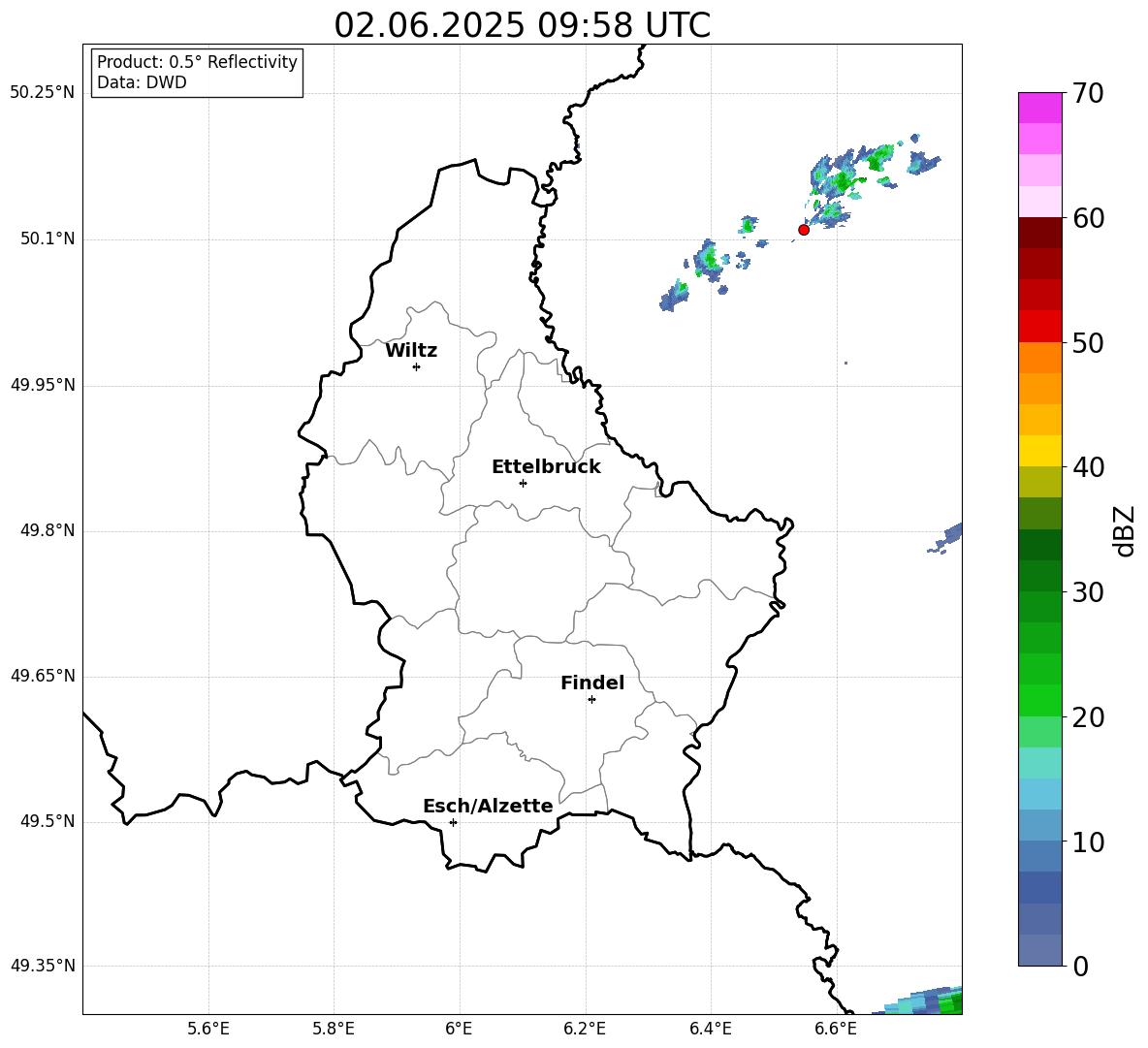This screenshot has height=1048, width=1148.
Task: Click the dBZ colorbar axis label
Action: [1126, 530]
